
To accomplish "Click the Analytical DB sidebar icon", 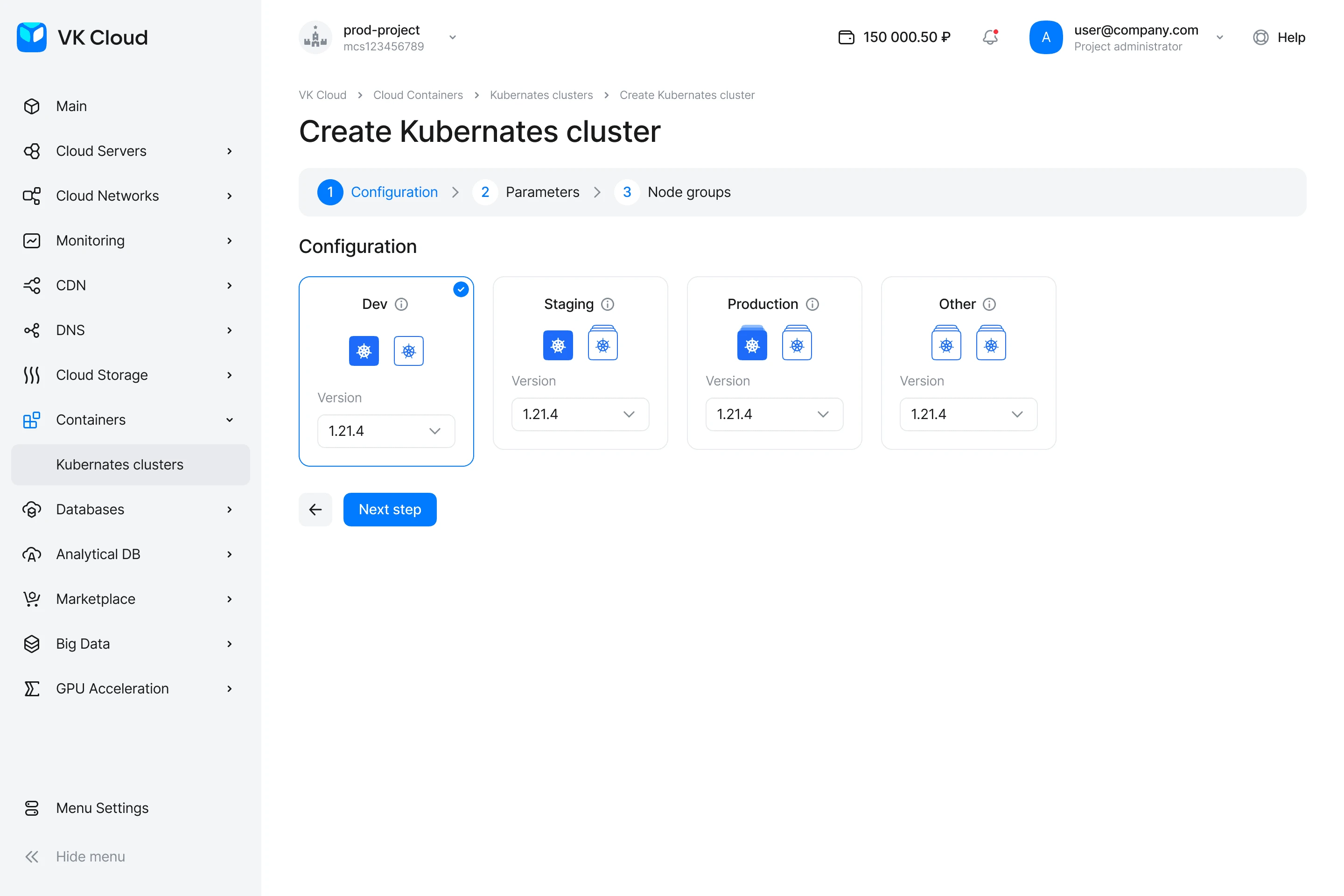I will pyautogui.click(x=31, y=554).
